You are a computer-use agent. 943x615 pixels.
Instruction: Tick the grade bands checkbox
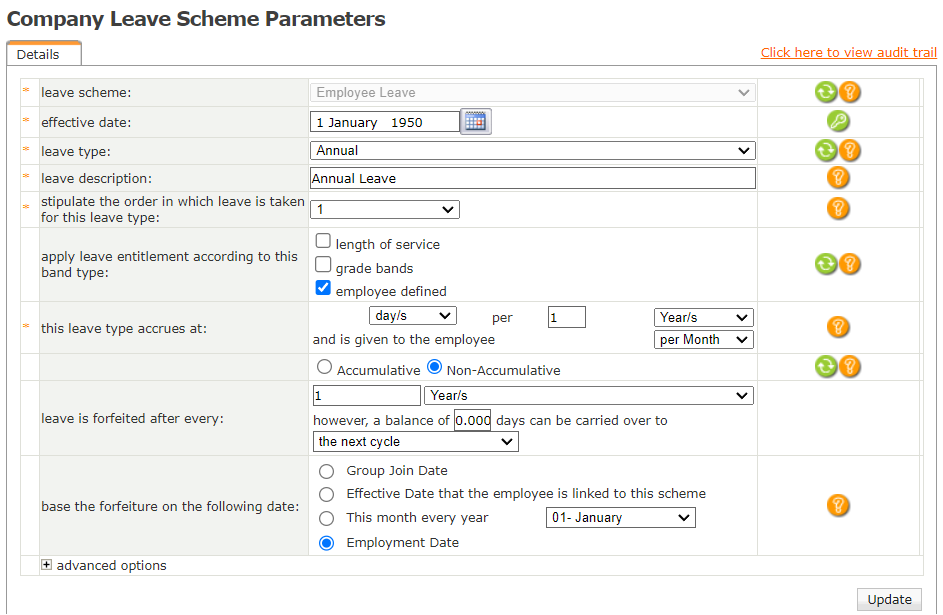click(x=323, y=265)
